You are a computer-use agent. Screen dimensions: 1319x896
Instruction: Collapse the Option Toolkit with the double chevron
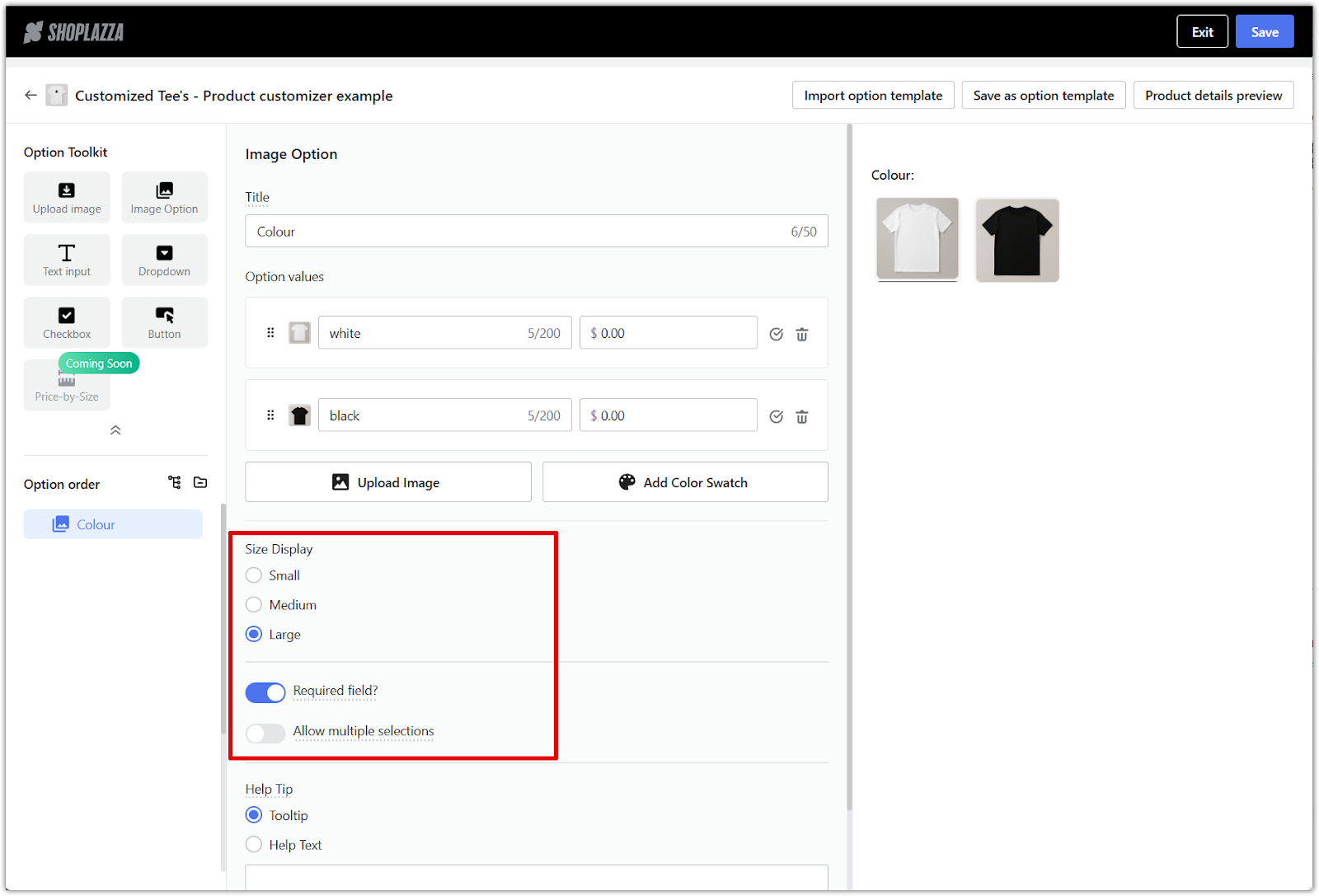click(115, 430)
